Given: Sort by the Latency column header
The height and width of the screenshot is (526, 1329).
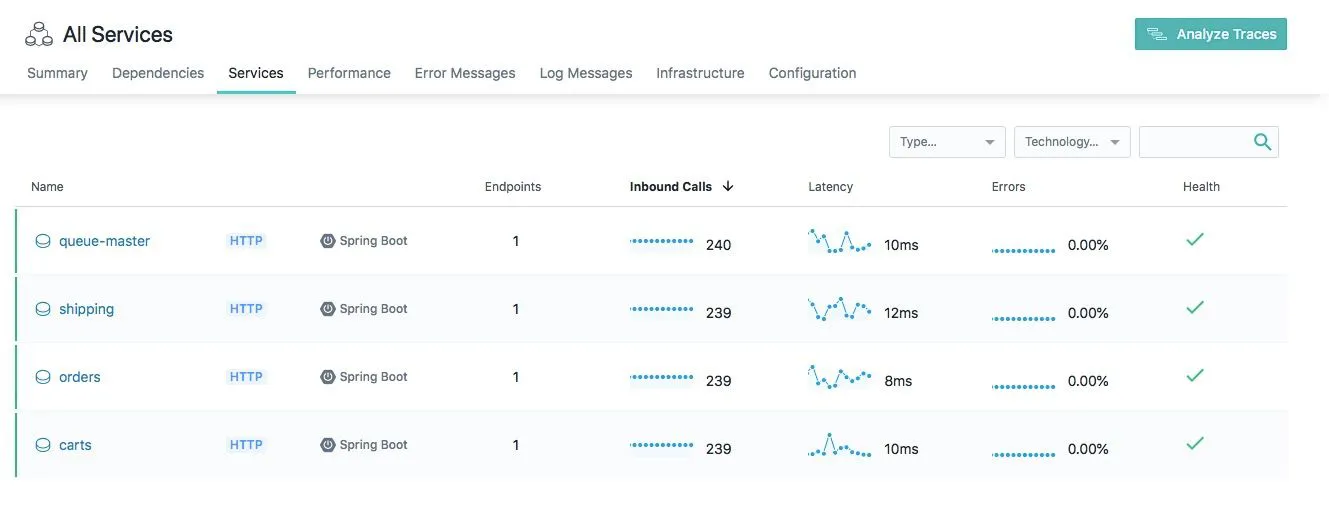Looking at the screenshot, I should click(830, 187).
